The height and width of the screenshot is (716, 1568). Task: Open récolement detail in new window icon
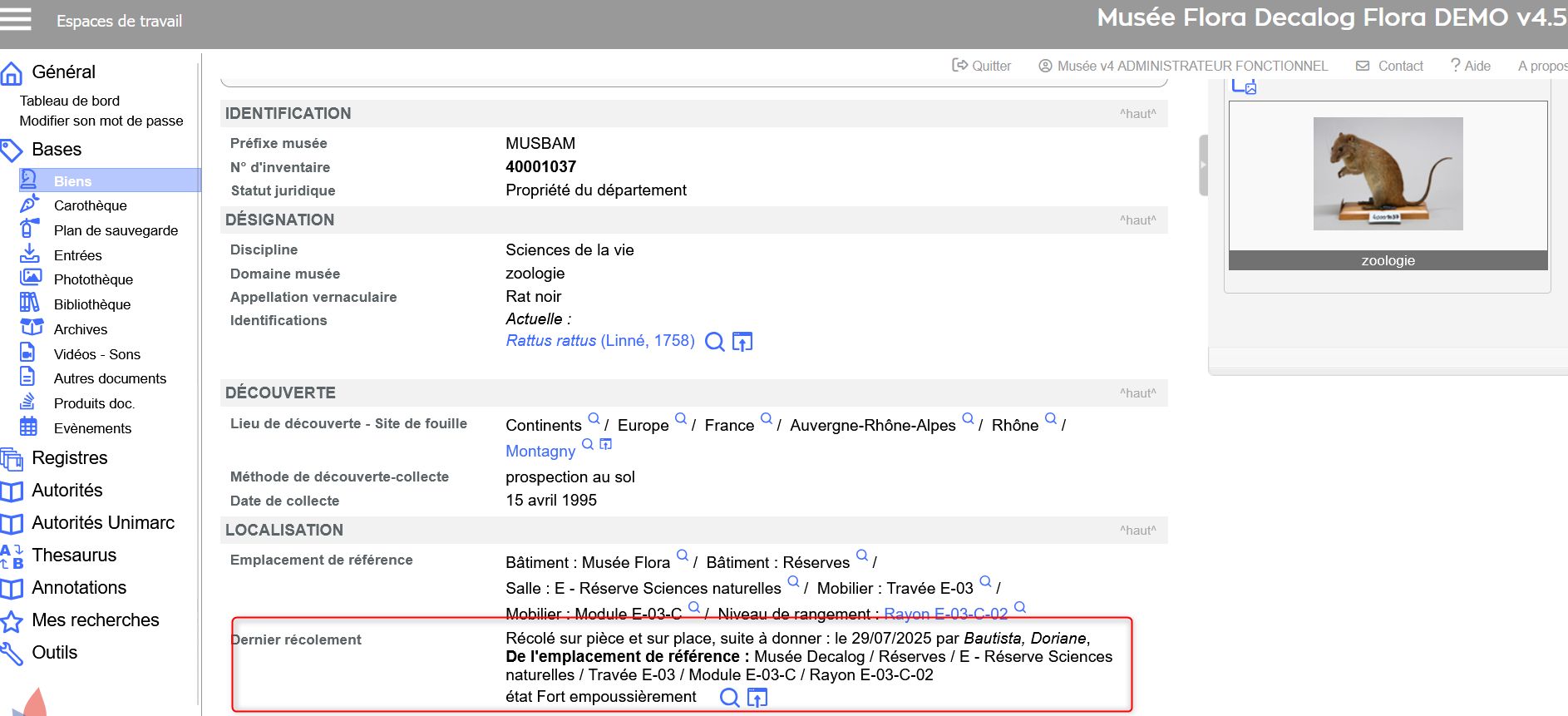[x=757, y=698]
